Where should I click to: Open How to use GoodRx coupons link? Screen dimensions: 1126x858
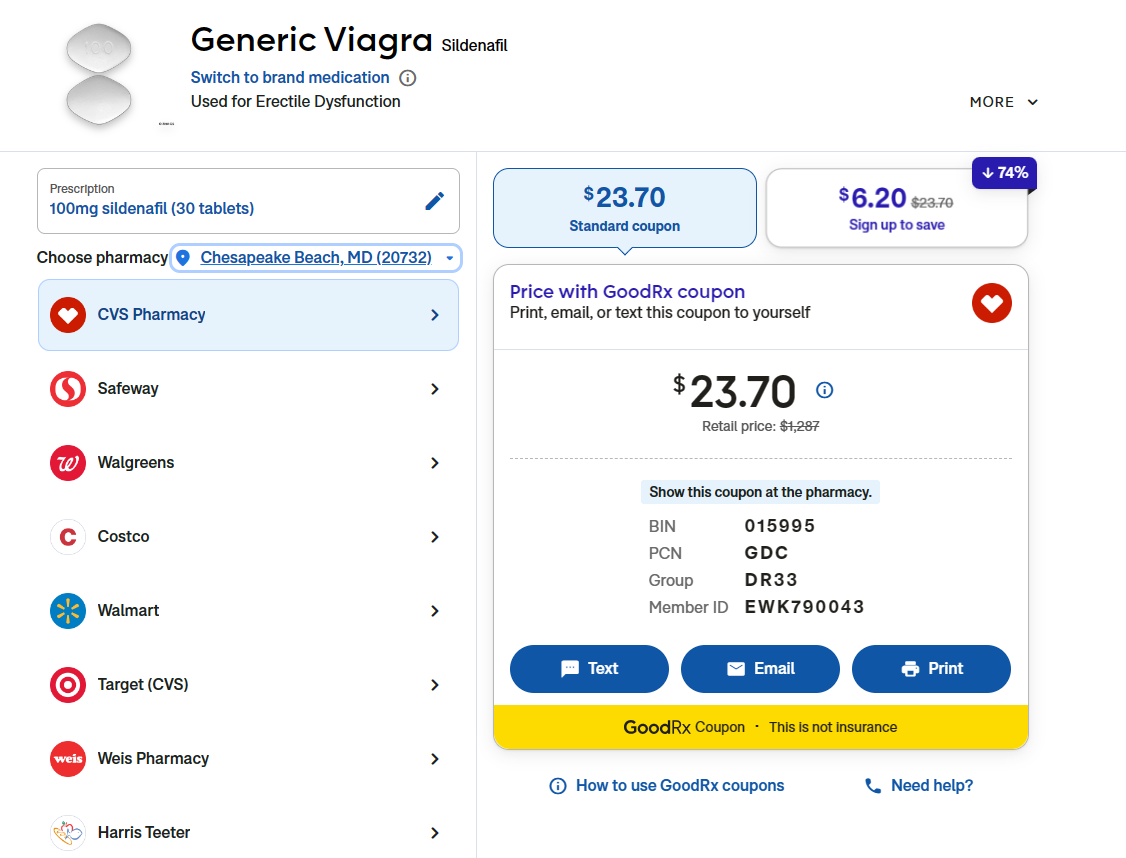(x=680, y=785)
